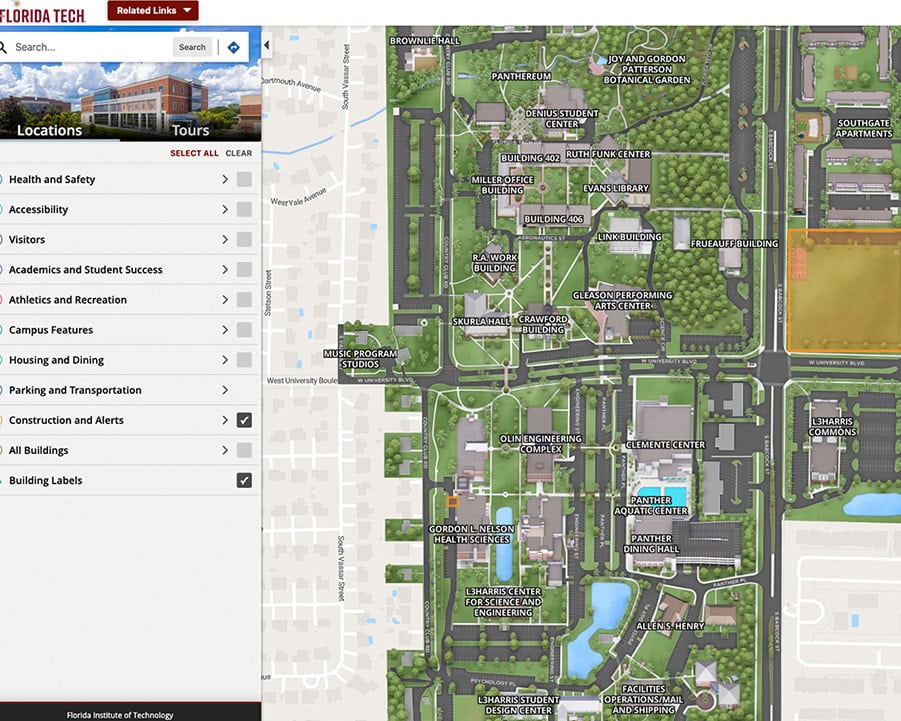The width and height of the screenshot is (901, 721).
Task: Check the Visitors category checkbox
Action: click(244, 240)
